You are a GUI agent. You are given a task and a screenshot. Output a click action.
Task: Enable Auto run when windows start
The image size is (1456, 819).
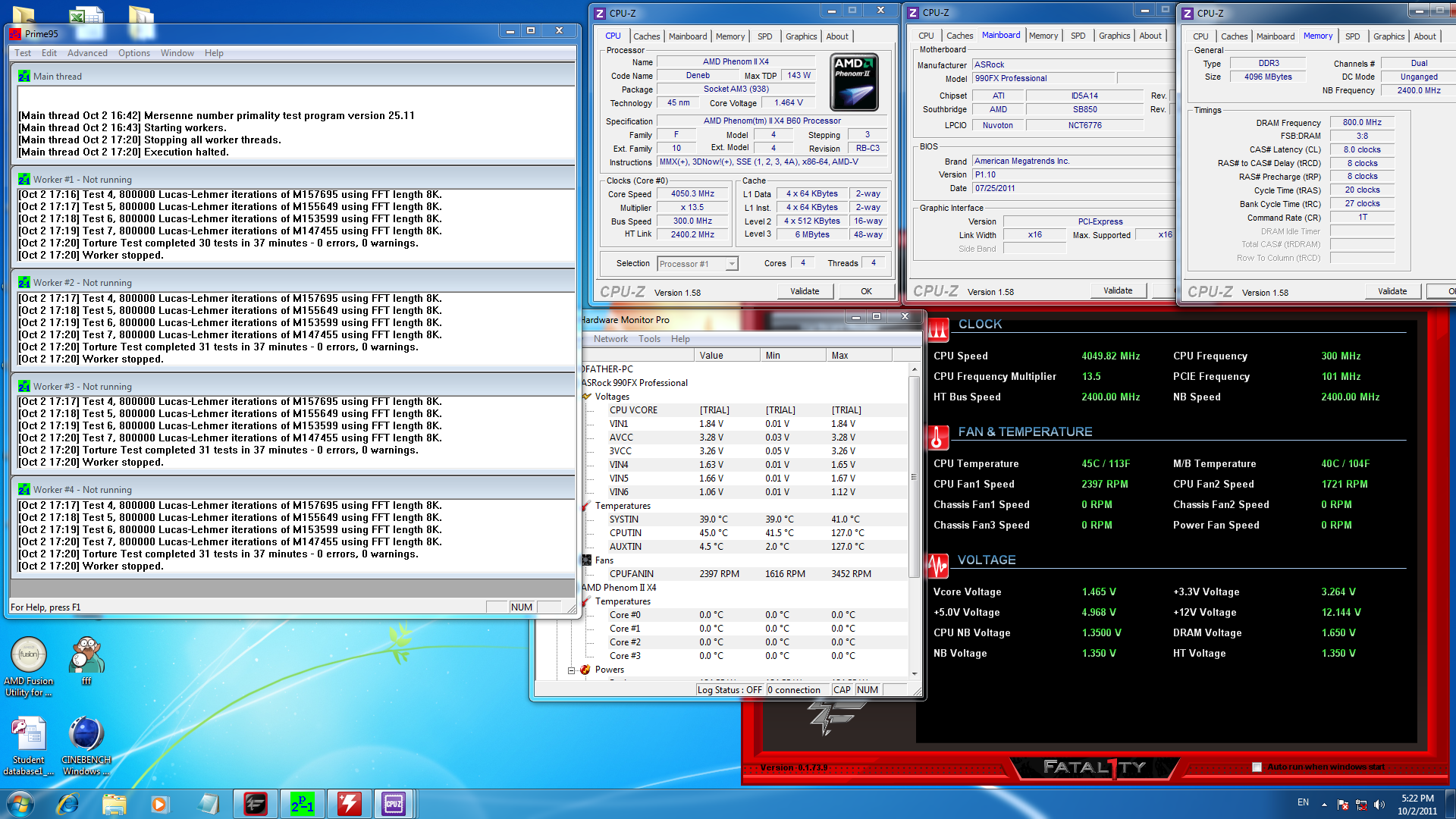pyautogui.click(x=1257, y=767)
